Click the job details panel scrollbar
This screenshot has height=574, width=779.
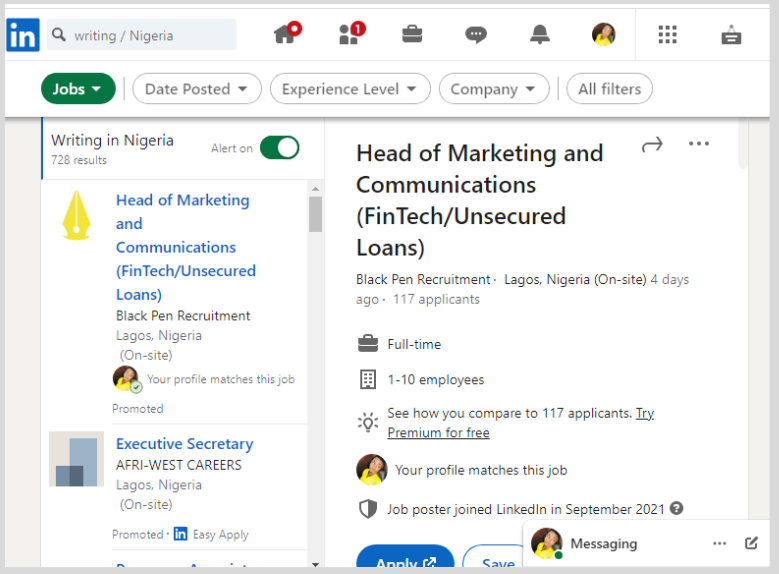point(743,144)
